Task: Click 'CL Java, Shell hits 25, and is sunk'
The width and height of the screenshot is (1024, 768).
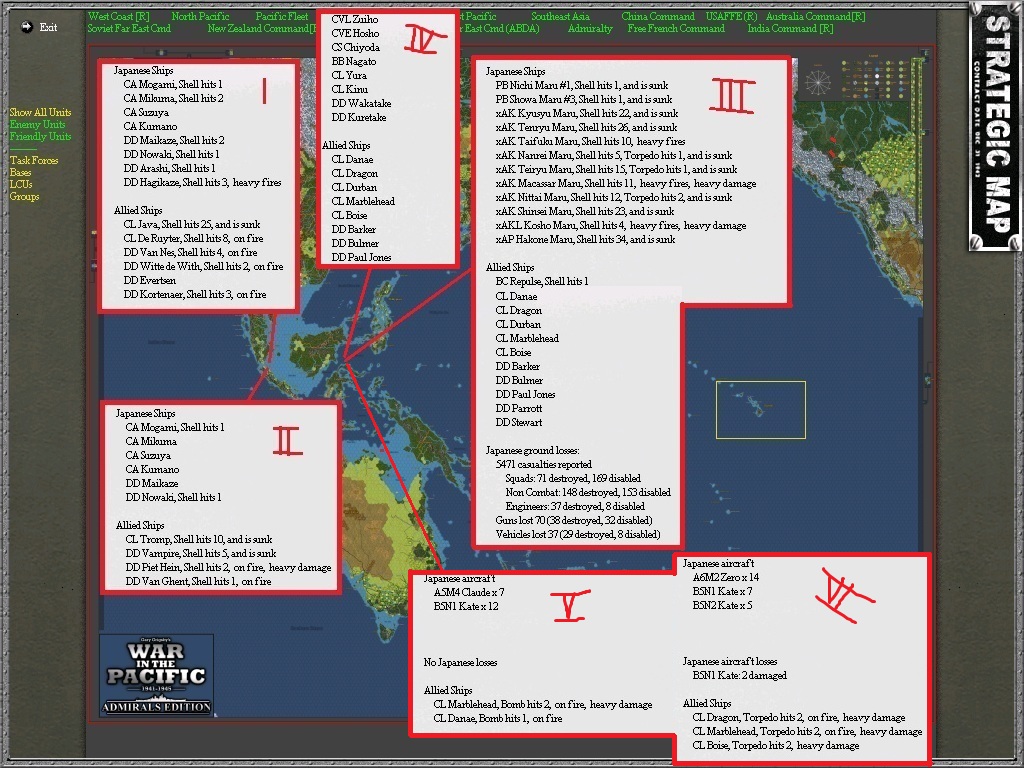Action: 192,224
